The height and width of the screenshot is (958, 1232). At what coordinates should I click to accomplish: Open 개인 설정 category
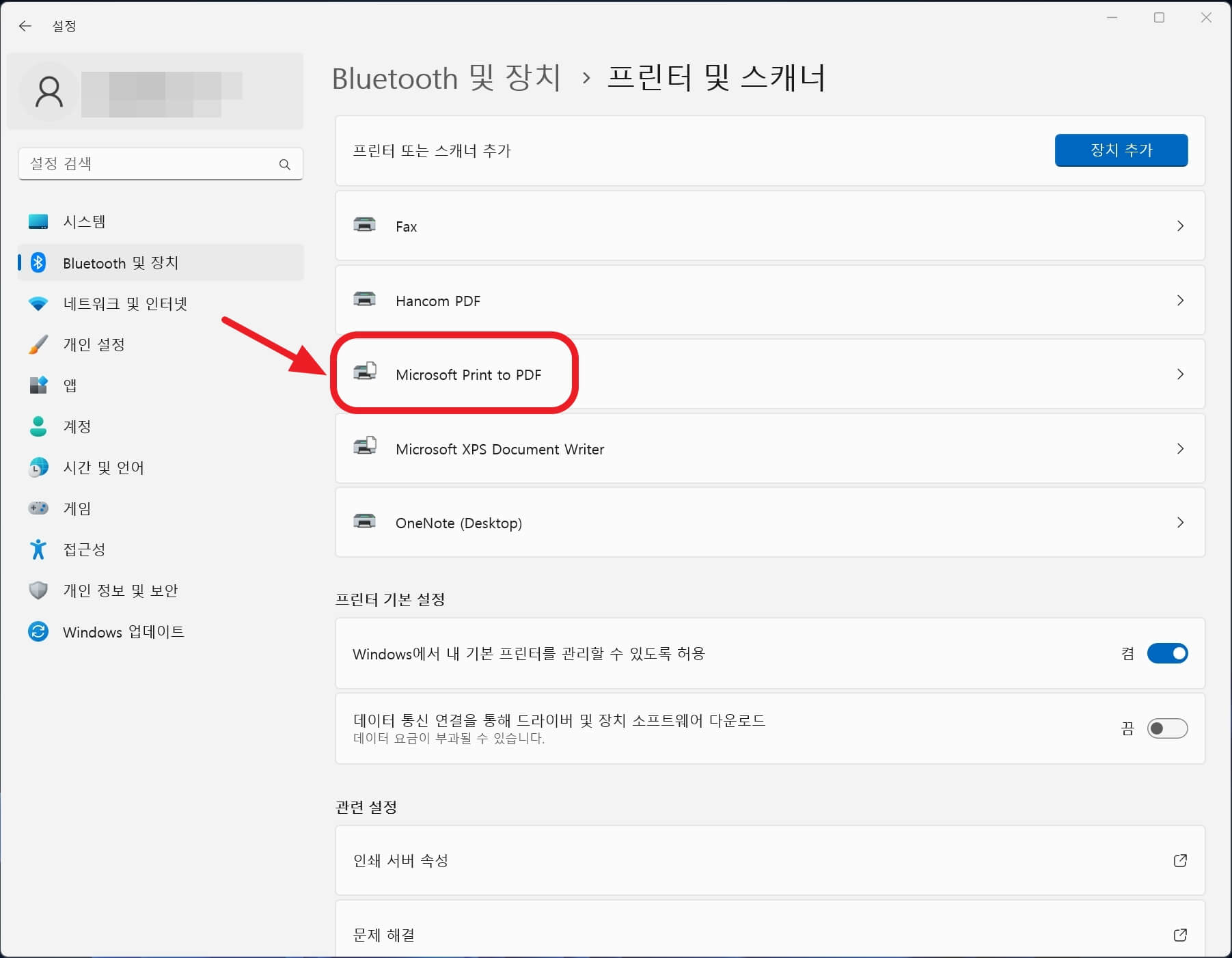click(161, 344)
